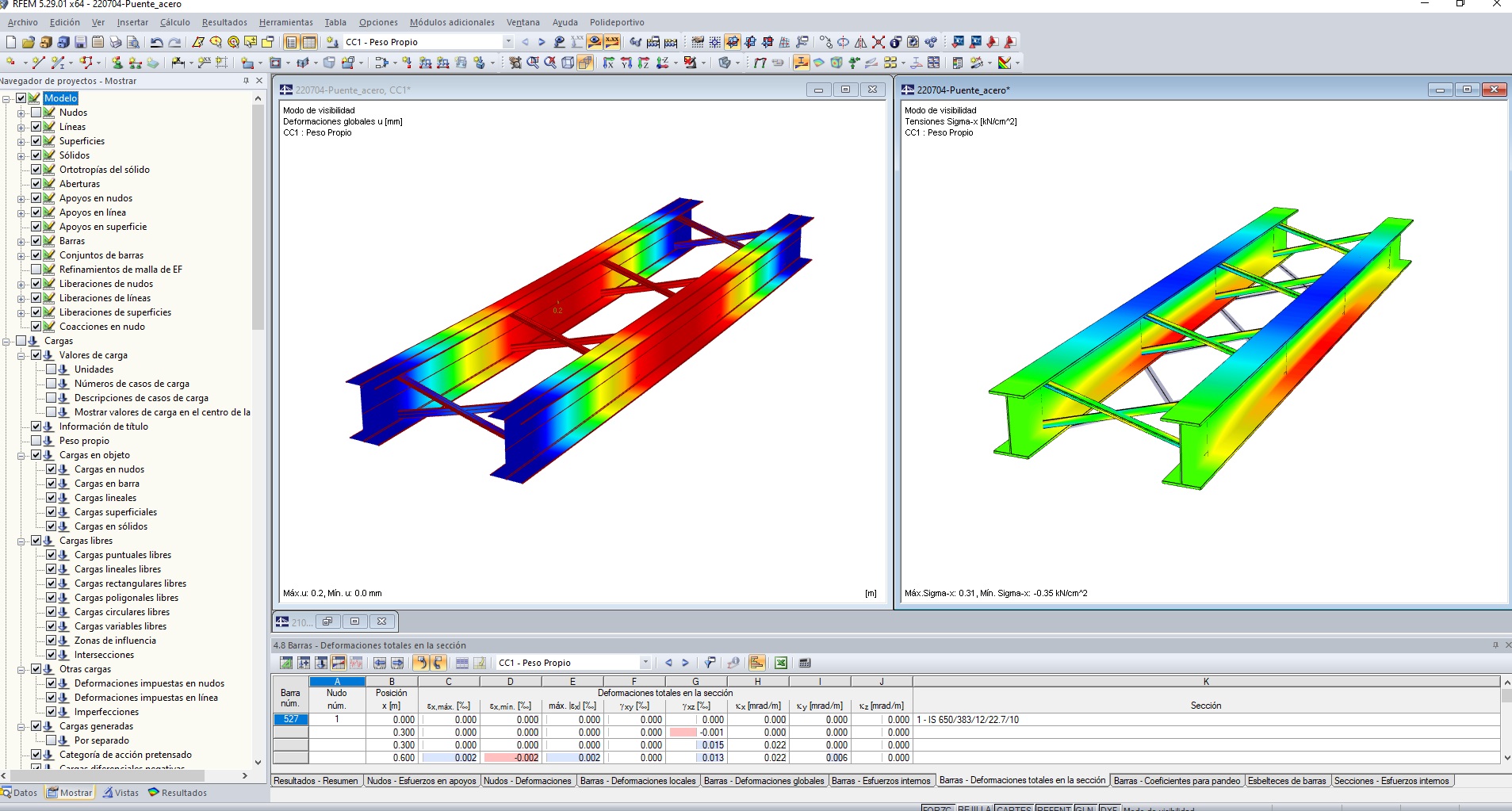
Task: Go to previous load case arrow
Action: [525, 42]
